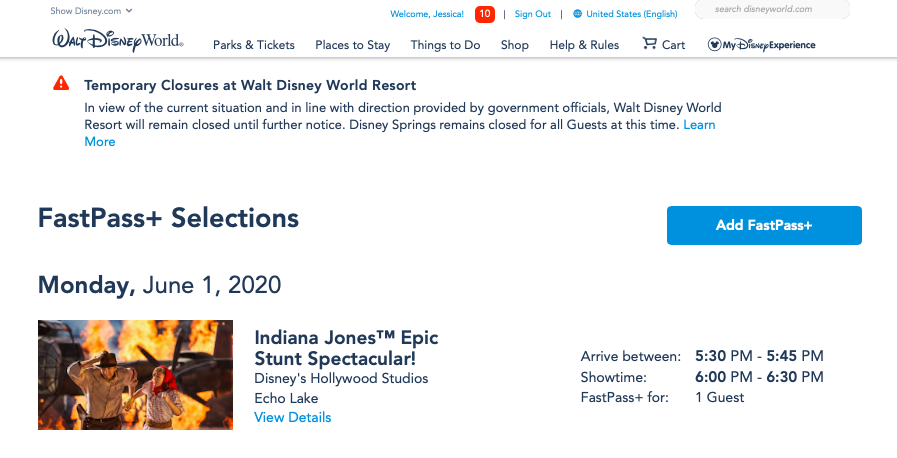Open the Help & Rules menu
This screenshot has height=458, width=897.
click(584, 45)
